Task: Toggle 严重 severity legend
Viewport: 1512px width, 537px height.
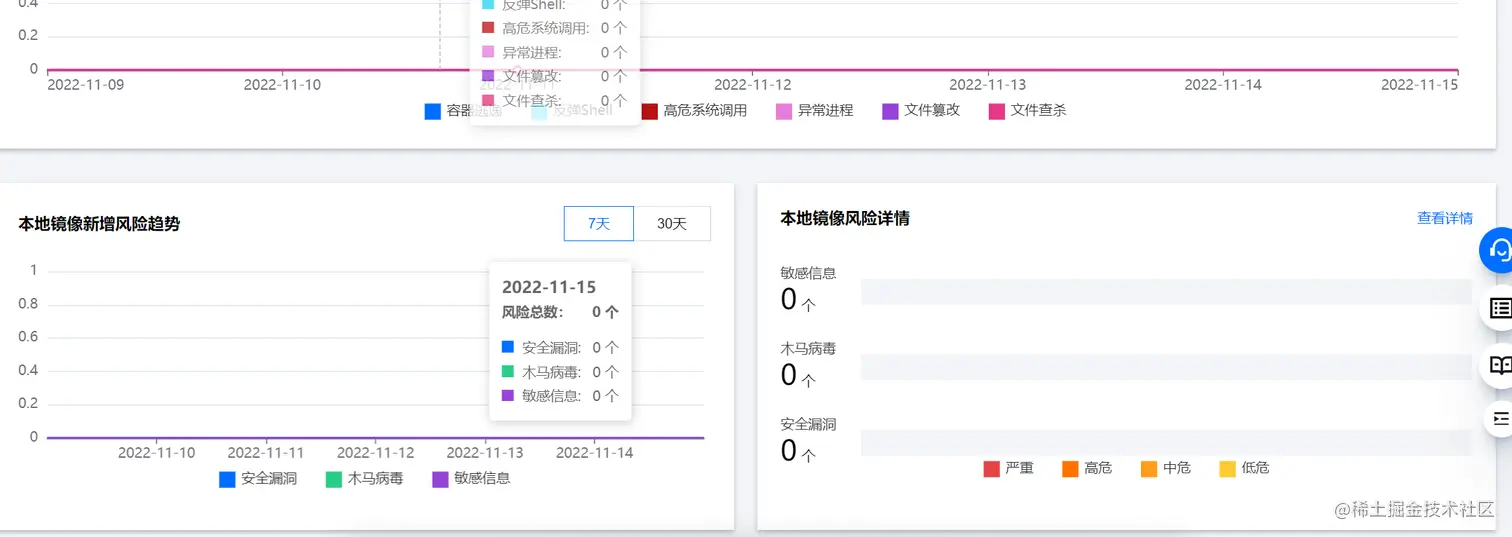Action: click(x=1009, y=468)
